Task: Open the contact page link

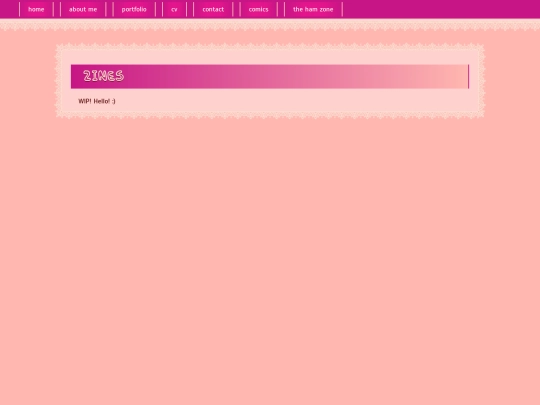Action: pyautogui.click(x=213, y=9)
